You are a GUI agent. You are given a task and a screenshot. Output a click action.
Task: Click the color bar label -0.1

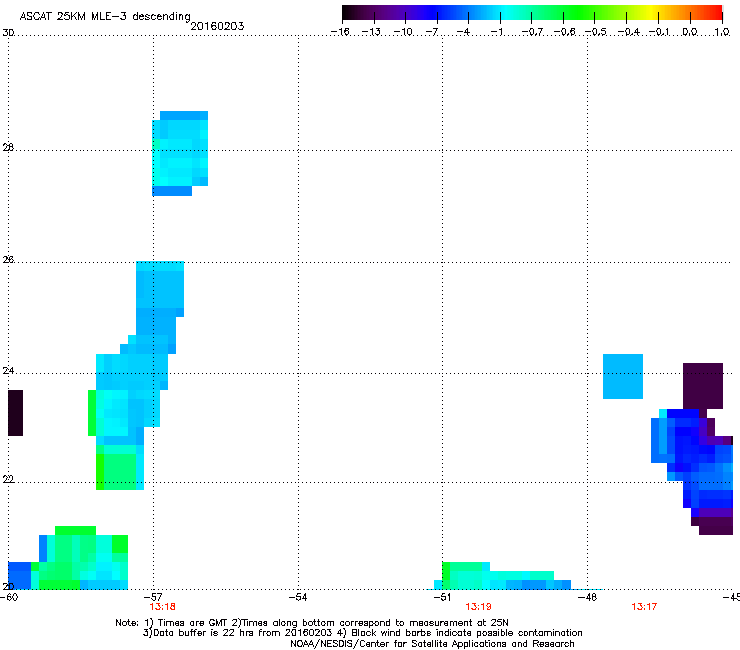660,32
